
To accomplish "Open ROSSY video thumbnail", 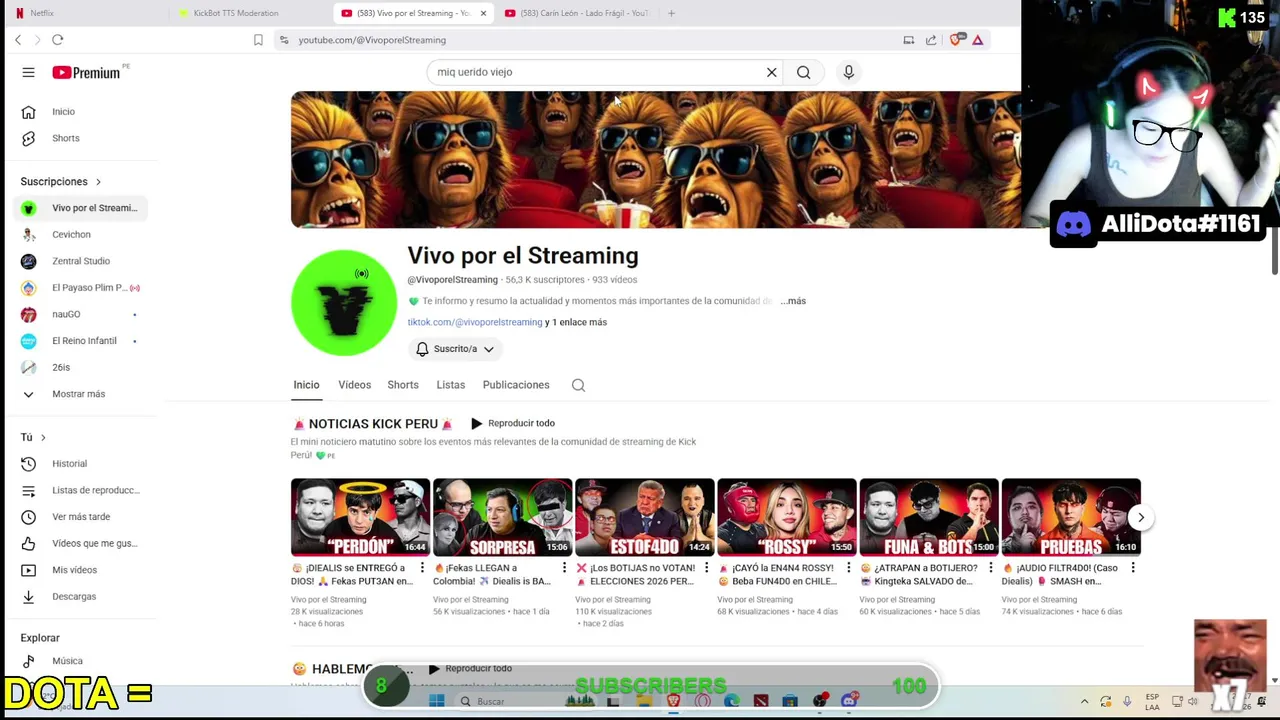I will [786, 517].
